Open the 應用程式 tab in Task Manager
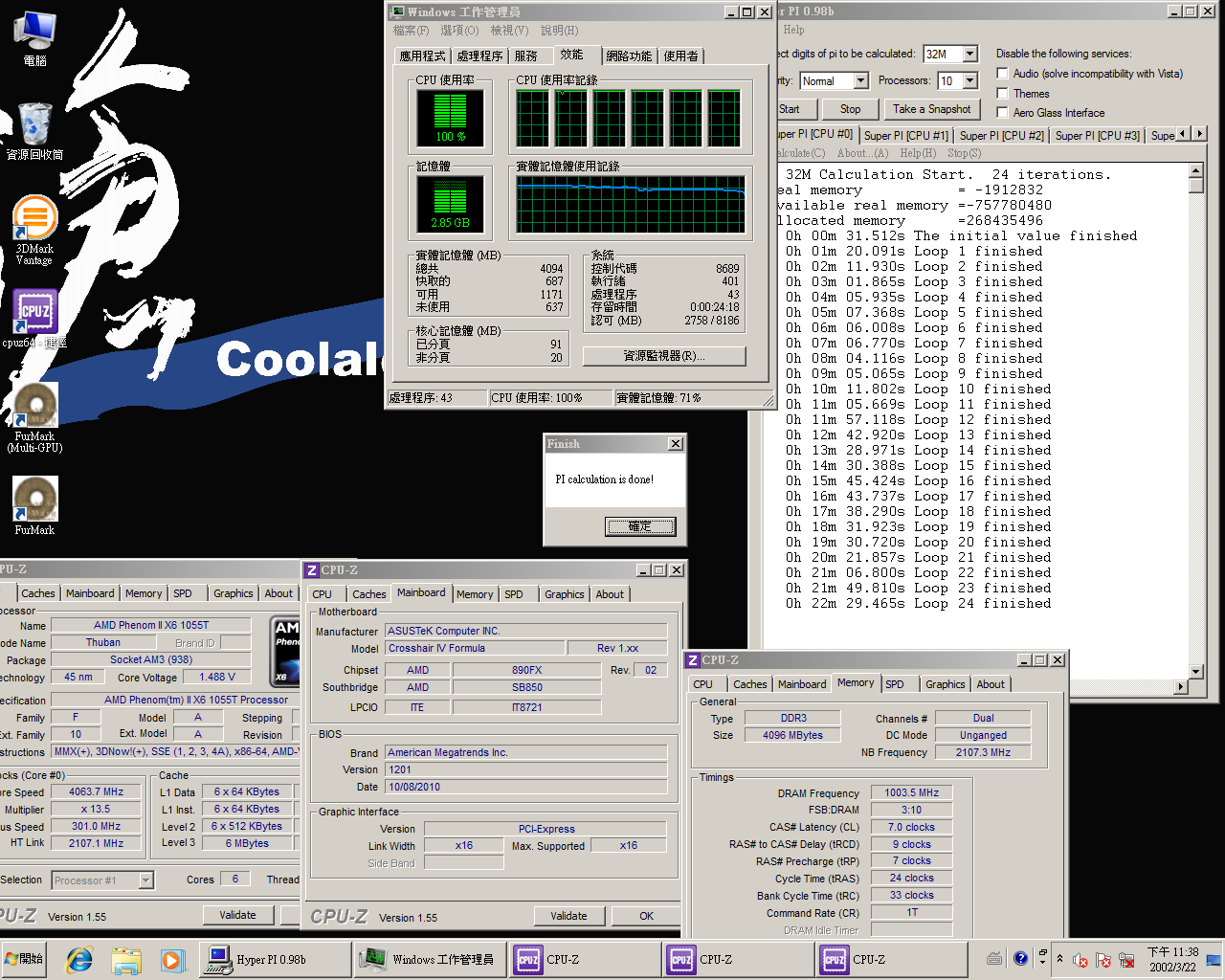 click(423, 56)
